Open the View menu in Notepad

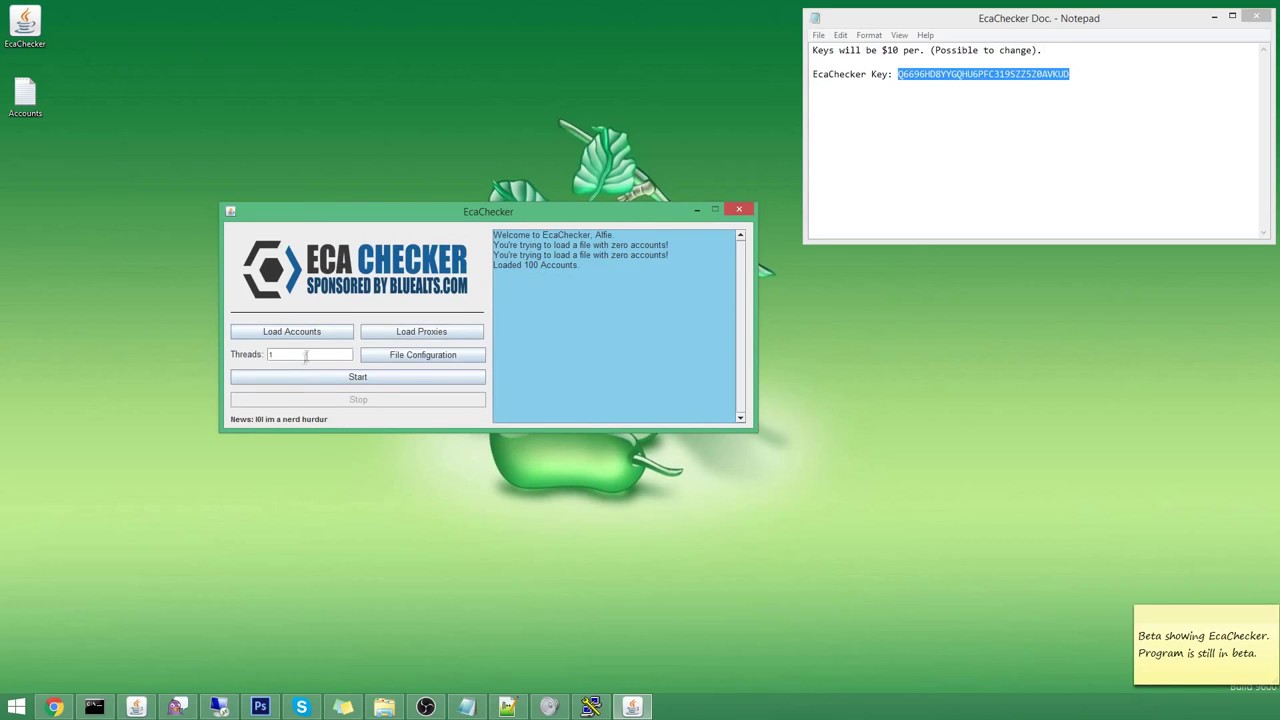click(x=900, y=35)
